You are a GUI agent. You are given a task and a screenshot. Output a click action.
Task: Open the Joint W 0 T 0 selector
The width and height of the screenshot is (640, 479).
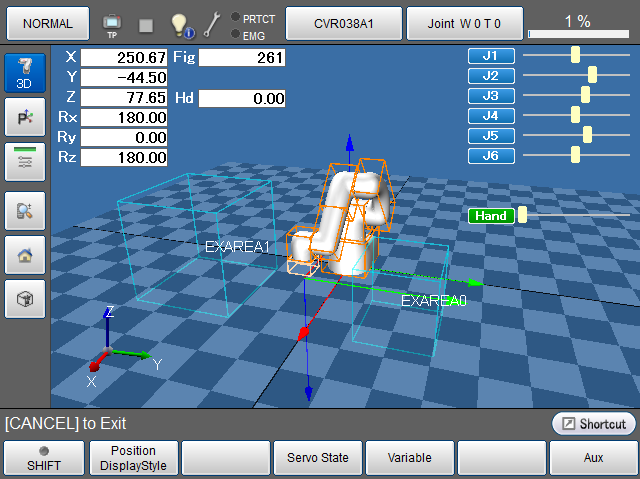click(x=464, y=22)
